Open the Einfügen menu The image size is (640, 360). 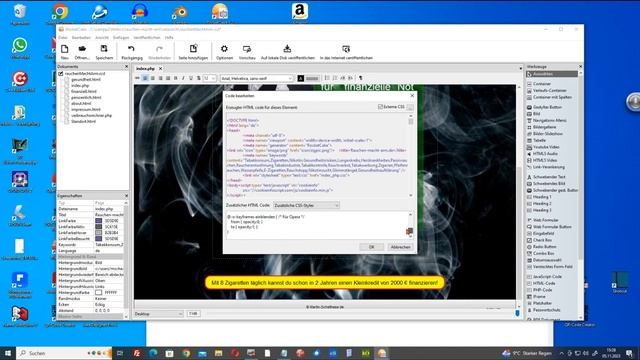[121, 38]
